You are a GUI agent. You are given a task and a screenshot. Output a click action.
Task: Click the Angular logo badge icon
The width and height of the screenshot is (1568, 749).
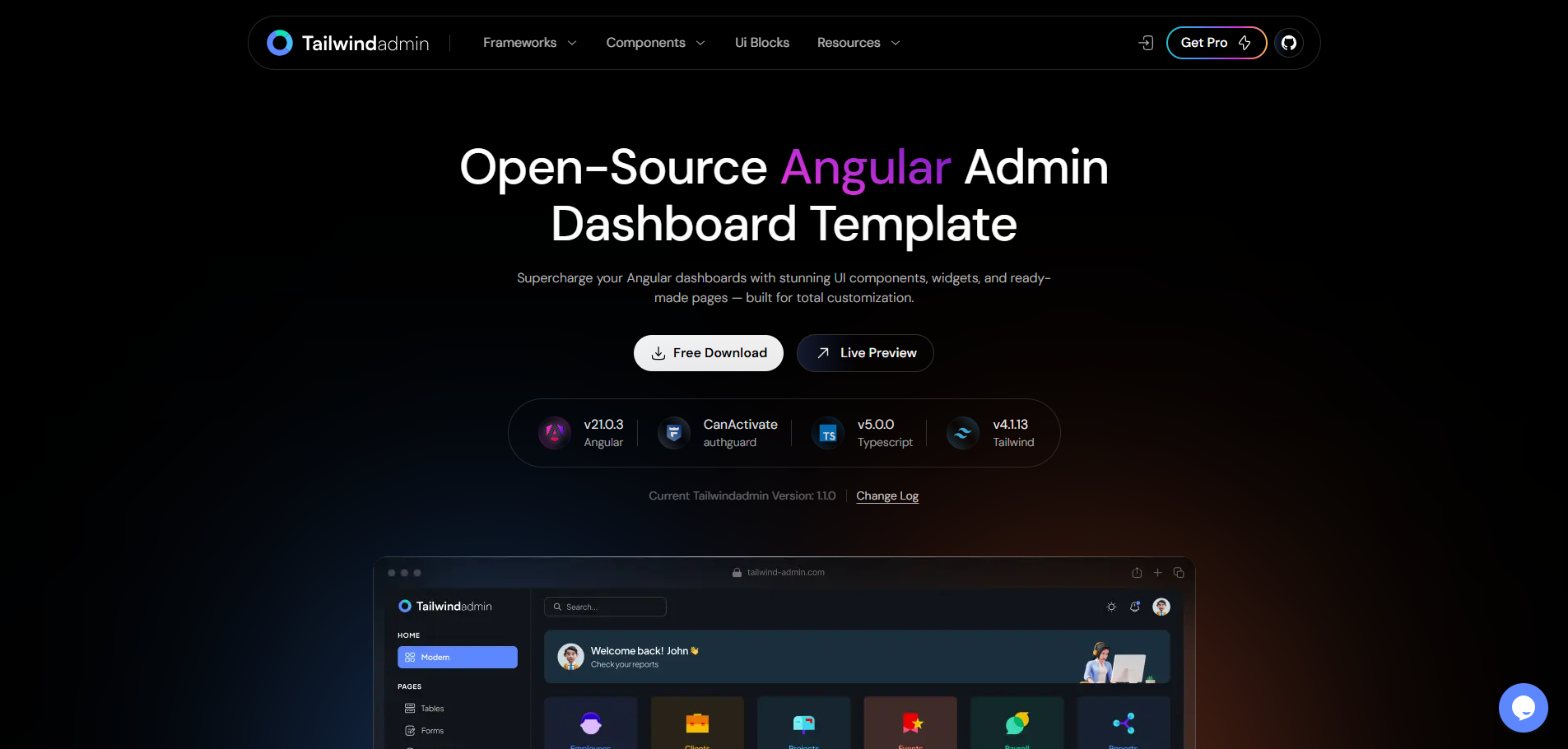click(x=555, y=433)
